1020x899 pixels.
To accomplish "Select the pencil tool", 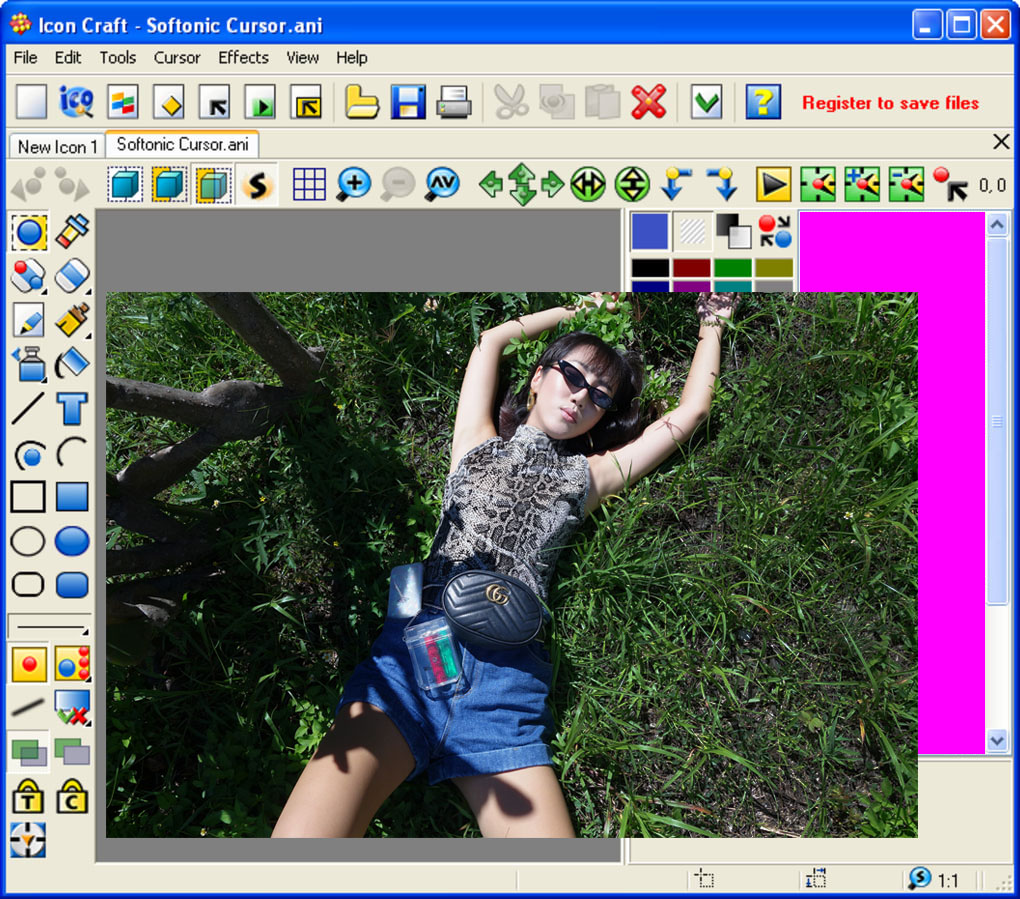I will [29, 320].
